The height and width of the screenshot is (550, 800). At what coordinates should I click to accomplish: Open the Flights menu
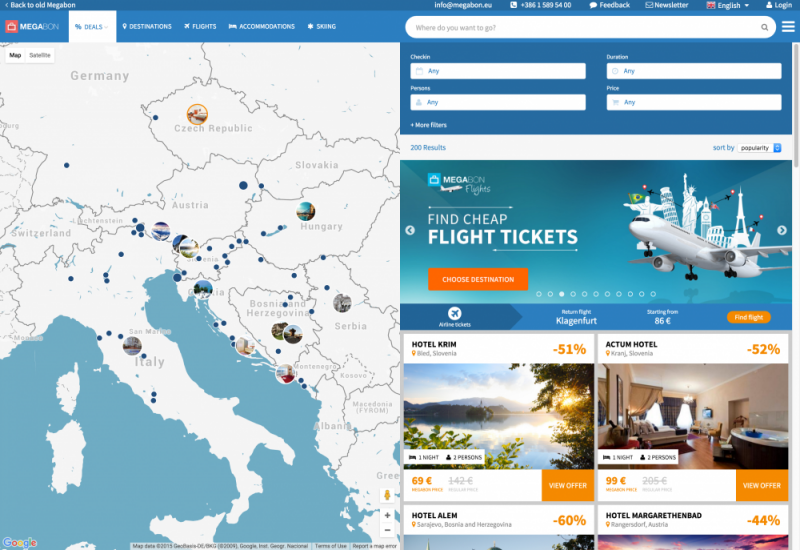click(x=200, y=27)
